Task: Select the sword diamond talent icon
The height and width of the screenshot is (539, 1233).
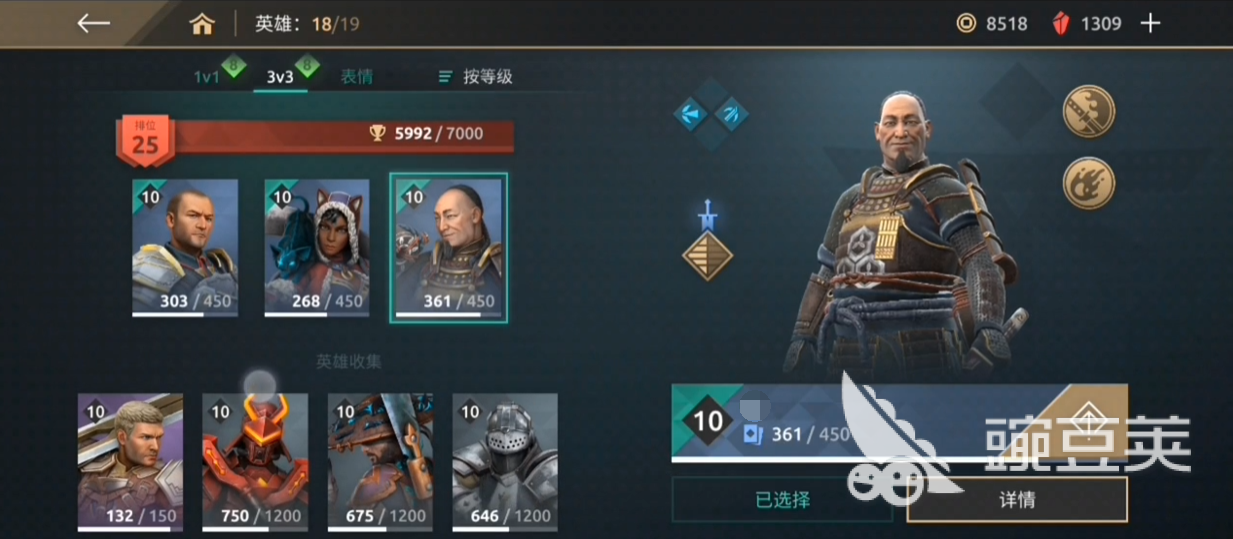Action: tap(707, 241)
